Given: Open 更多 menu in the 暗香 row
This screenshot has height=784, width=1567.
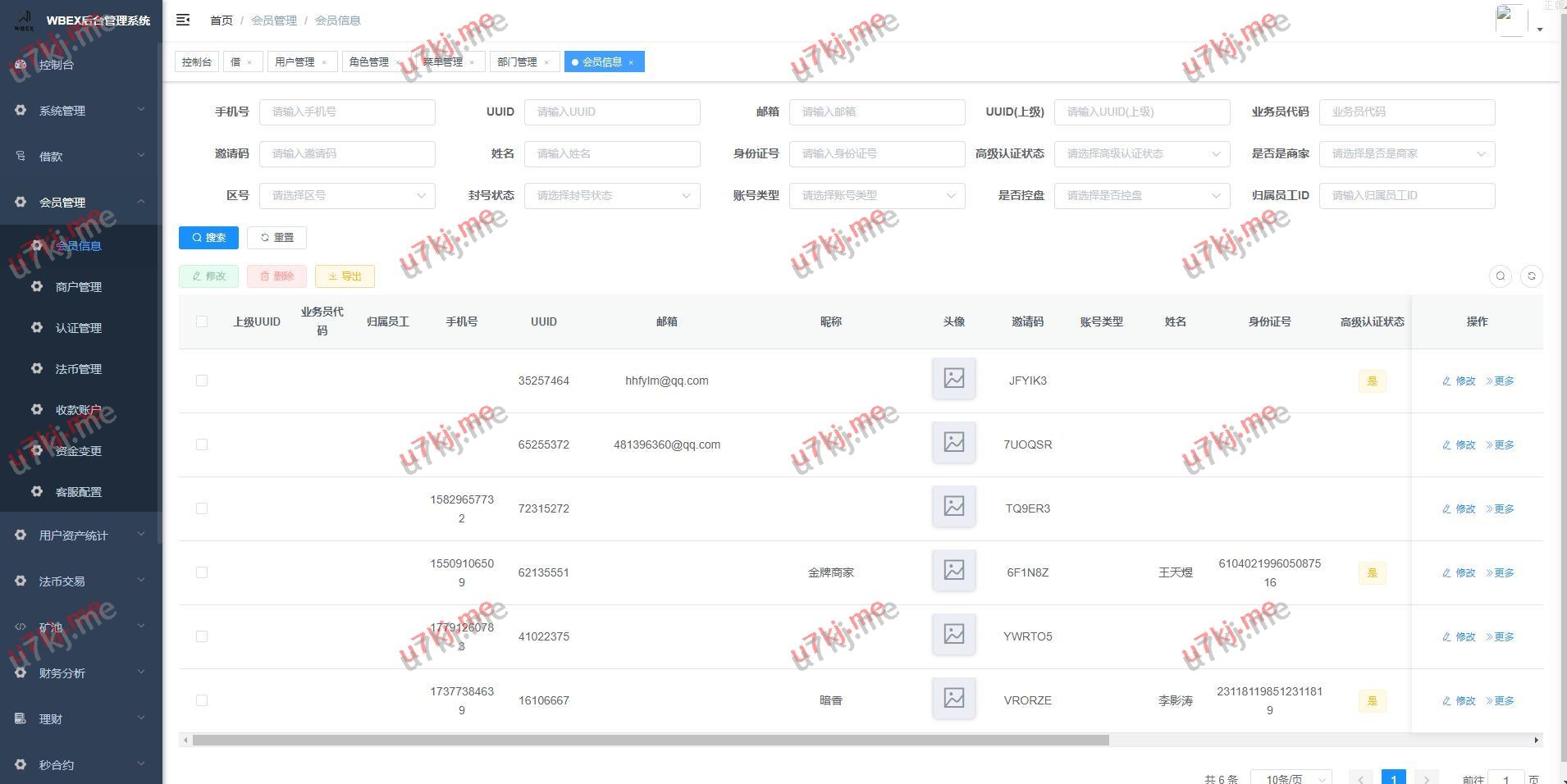Looking at the screenshot, I should [1500, 701].
